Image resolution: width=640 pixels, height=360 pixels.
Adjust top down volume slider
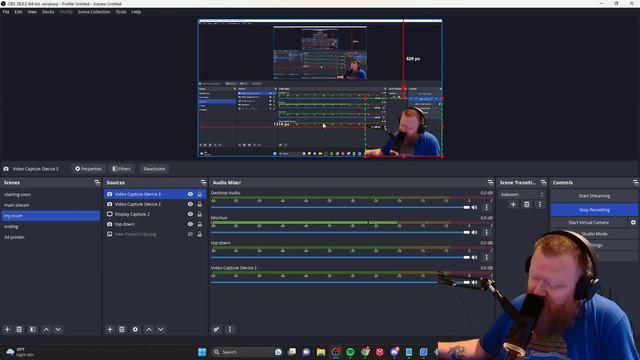pos(340,257)
